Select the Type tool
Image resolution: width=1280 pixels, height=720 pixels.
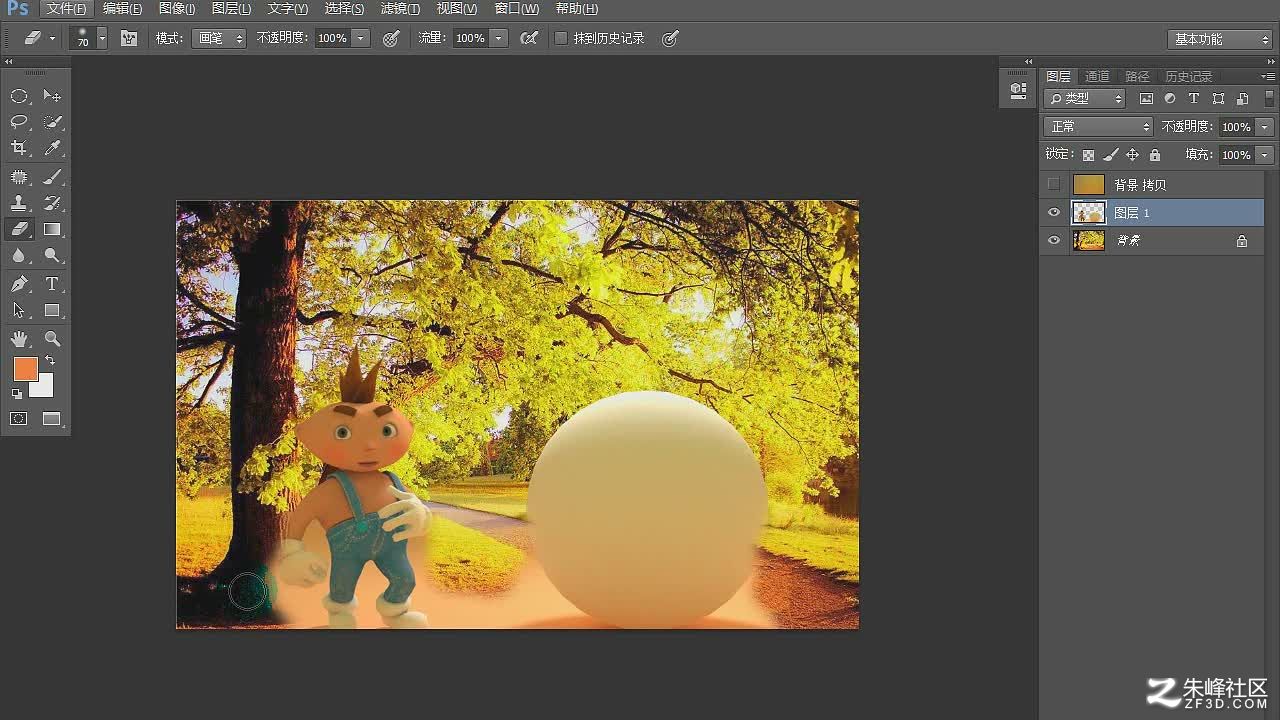point(53,285)
